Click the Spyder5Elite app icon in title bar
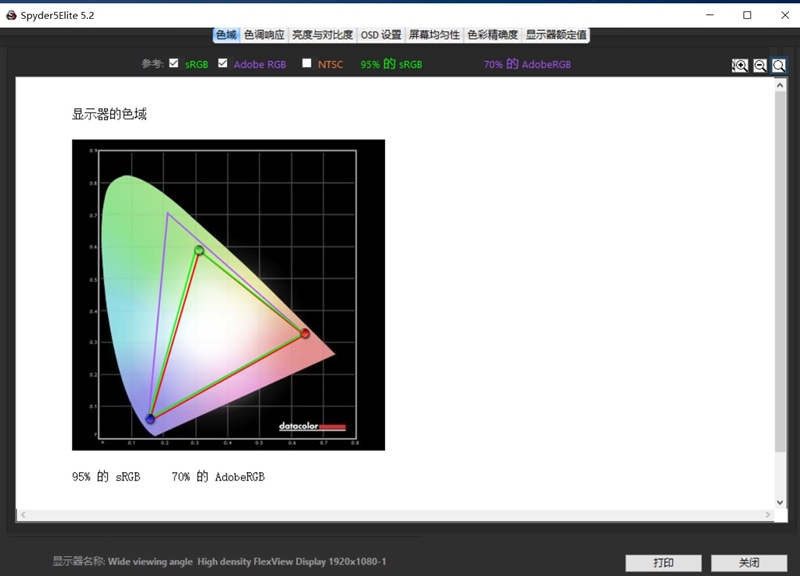 [11, 15]
